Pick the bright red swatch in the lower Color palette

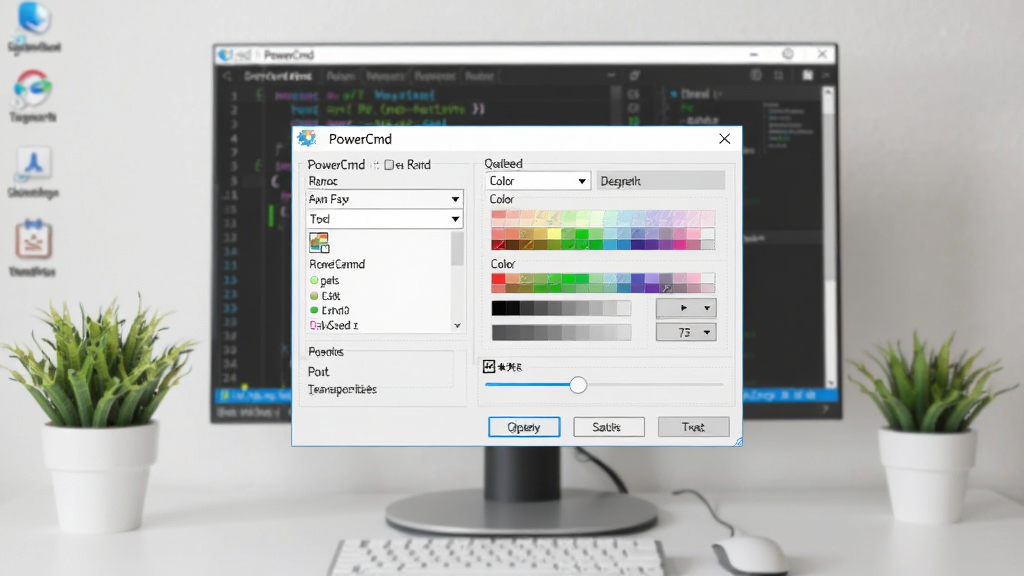coord(498,279)
